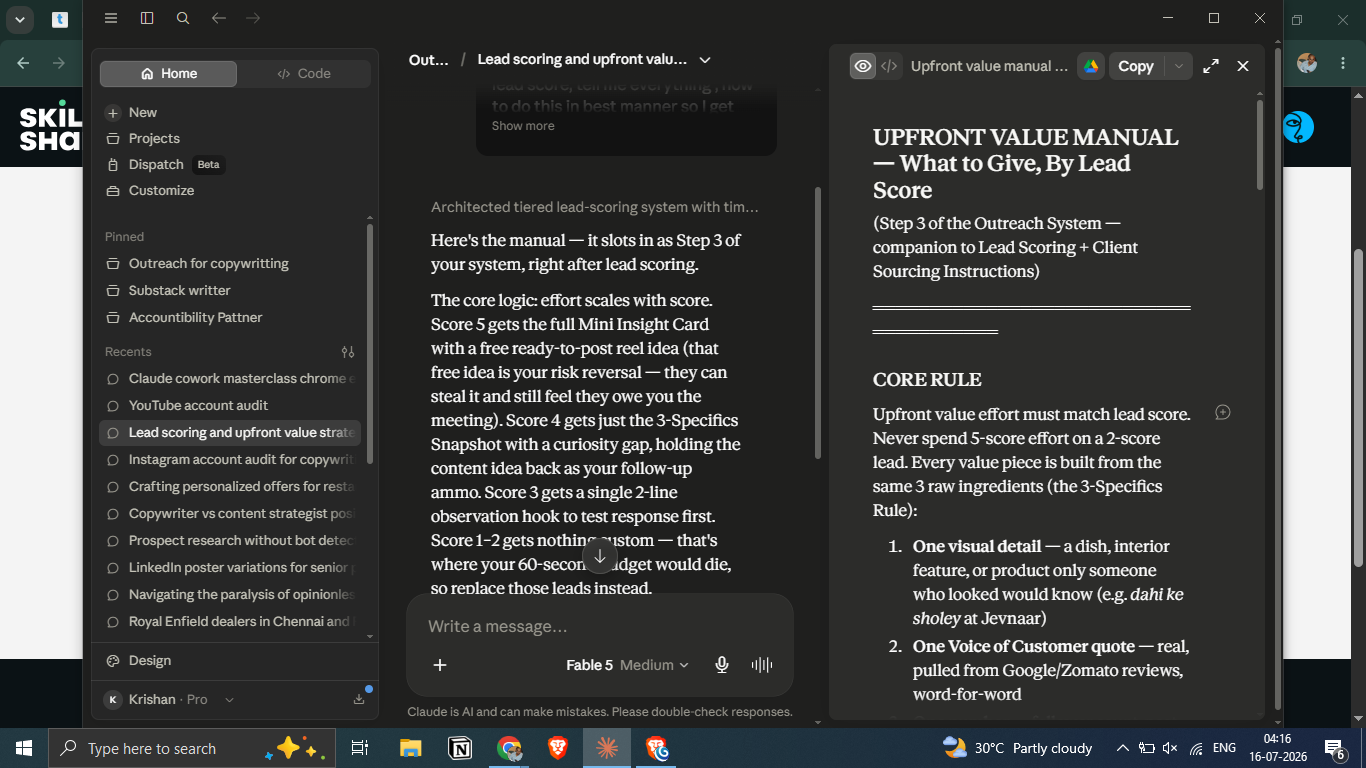Open search with the magnifier icon

coord(183,18)
